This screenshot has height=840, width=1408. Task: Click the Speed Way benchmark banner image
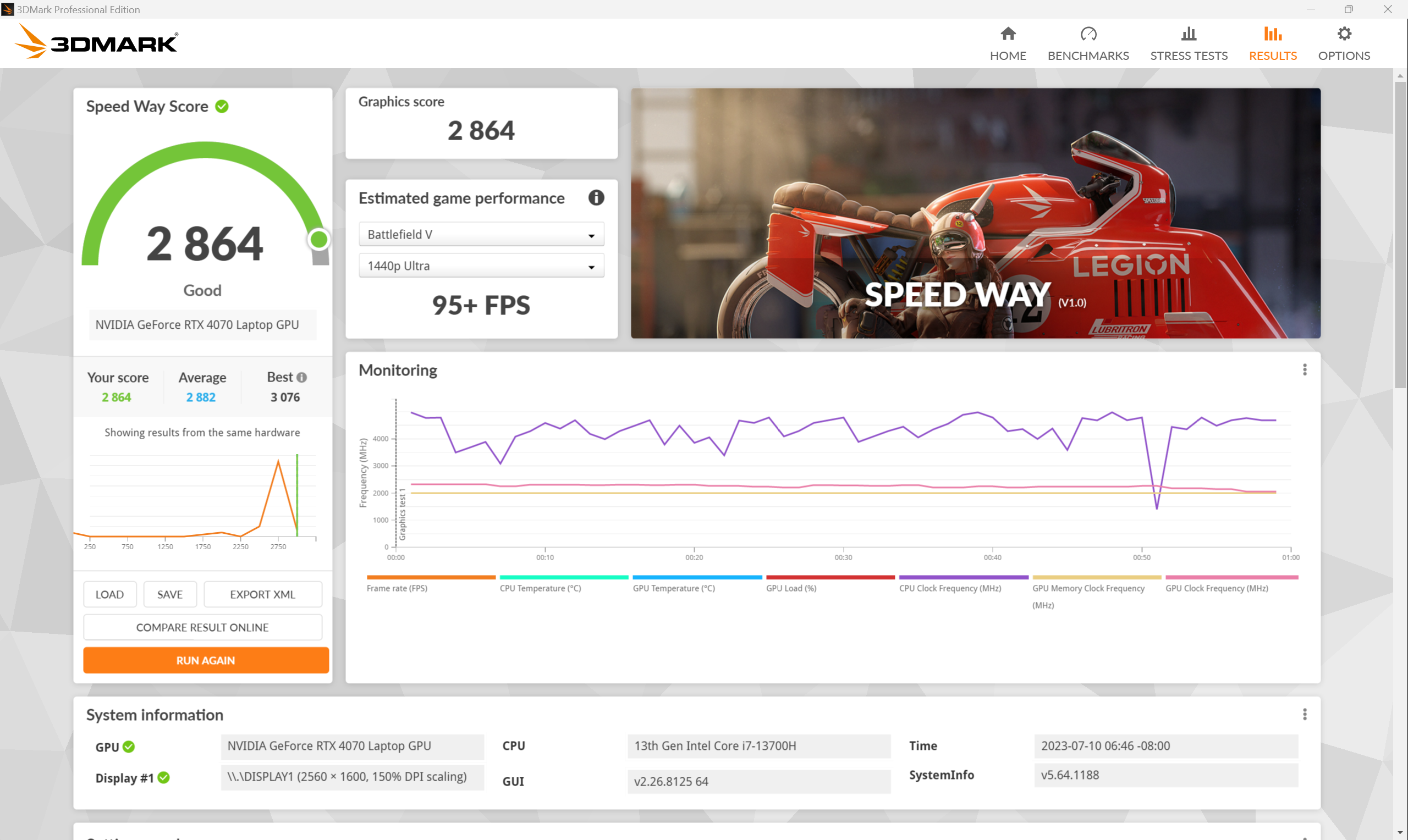(976, 213)
